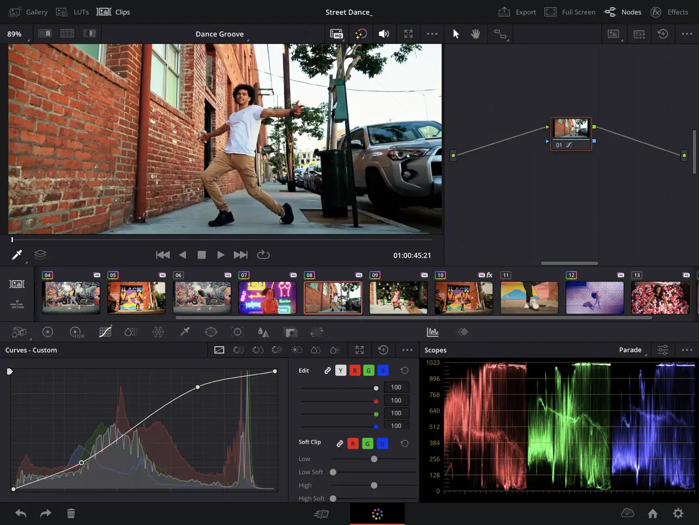Enable the blue Edit channel button

coord(383,371)
